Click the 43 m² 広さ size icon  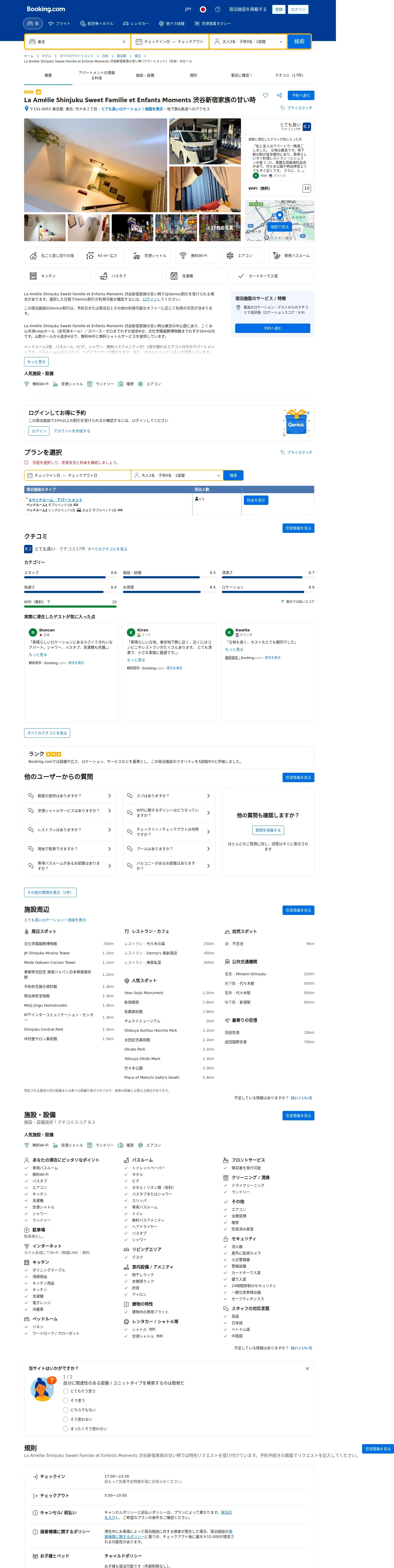pos(90,256)
